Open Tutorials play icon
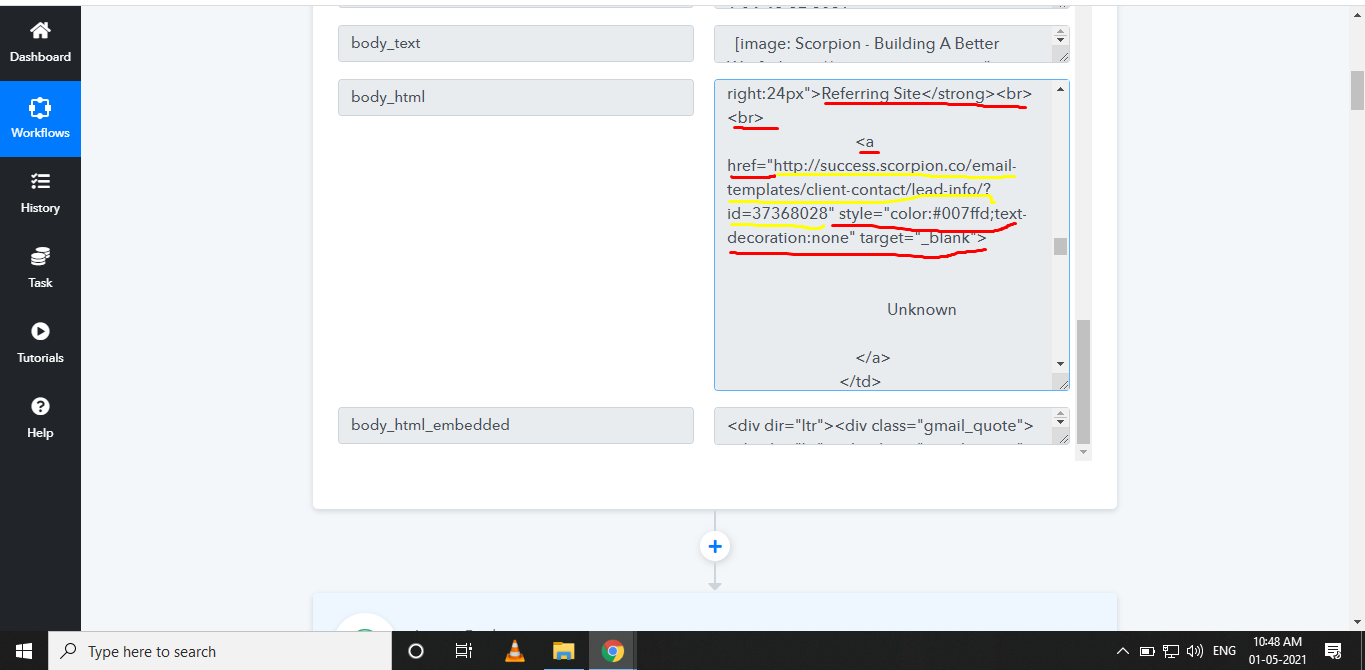Image resolution: width=1365 pixels, height=670 pixels. pyautogui.click(x=40, y=331)
